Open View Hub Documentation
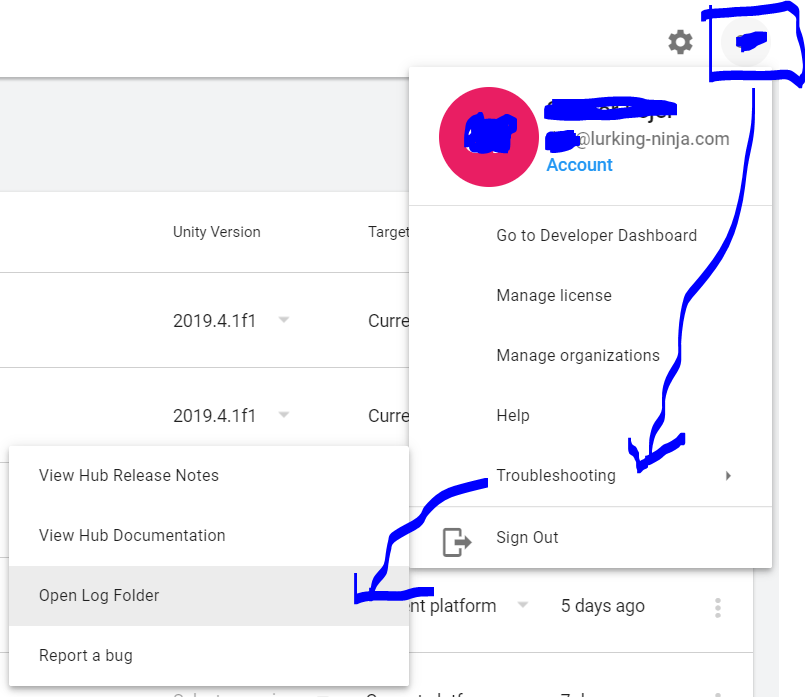This screenshot has width=805, height=697. (x=131, y=536)
